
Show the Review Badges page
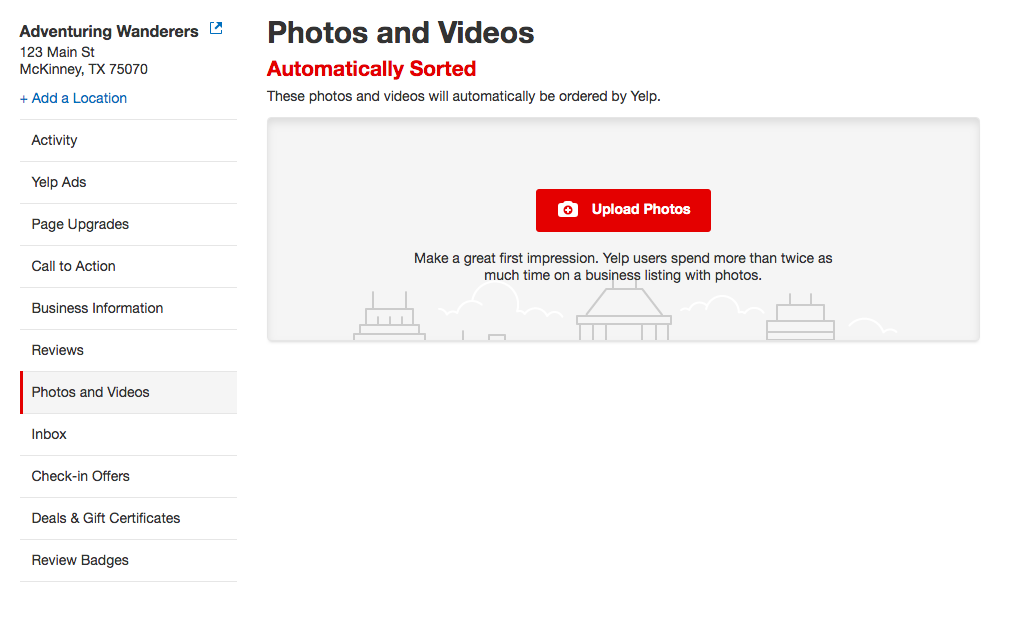pos(80,560)
